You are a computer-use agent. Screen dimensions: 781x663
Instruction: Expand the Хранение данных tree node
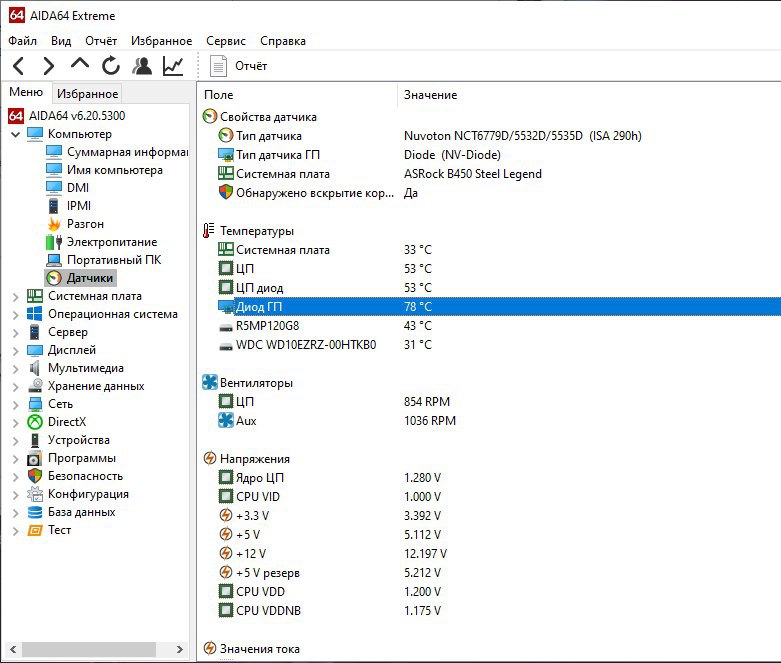pos(15,386)
